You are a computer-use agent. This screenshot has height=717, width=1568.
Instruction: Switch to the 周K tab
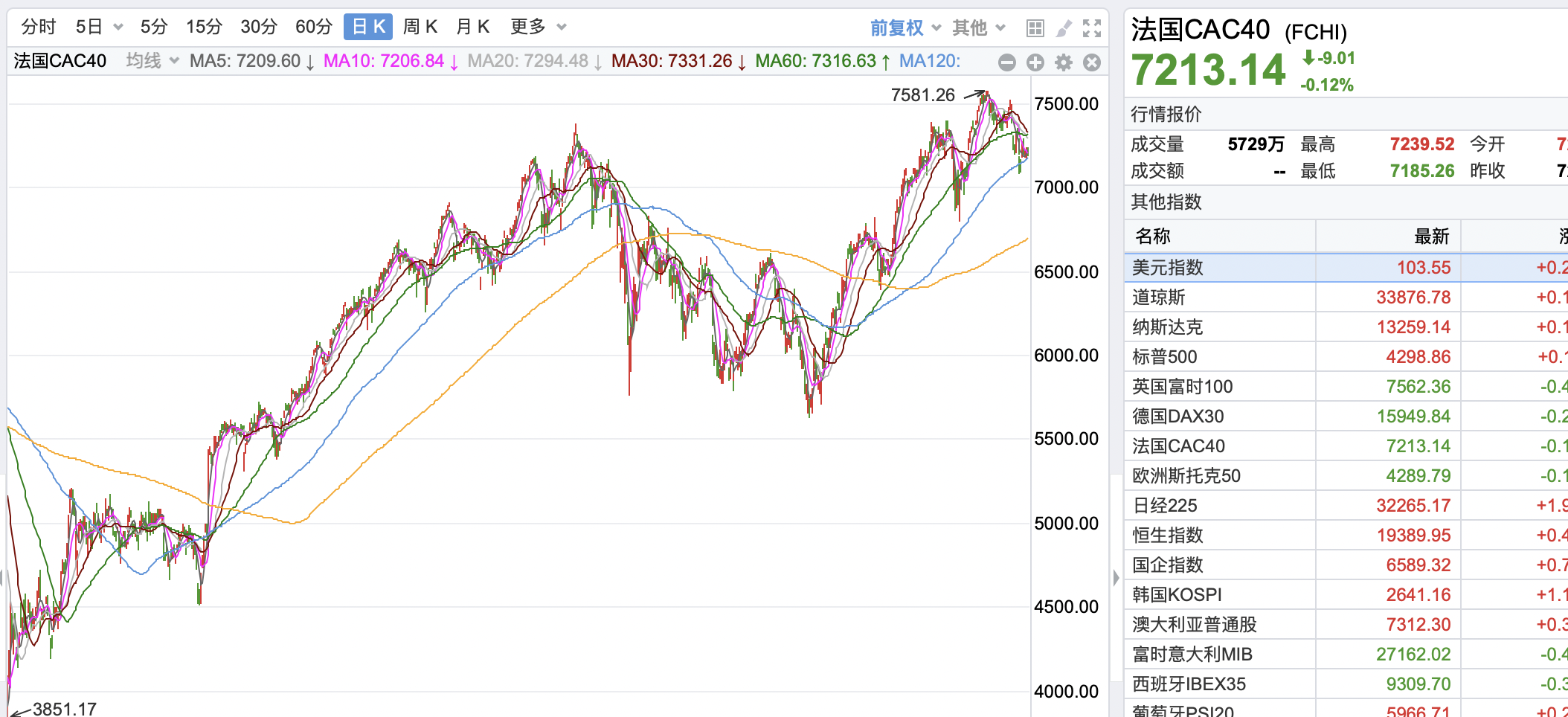[x=420, y=28]
